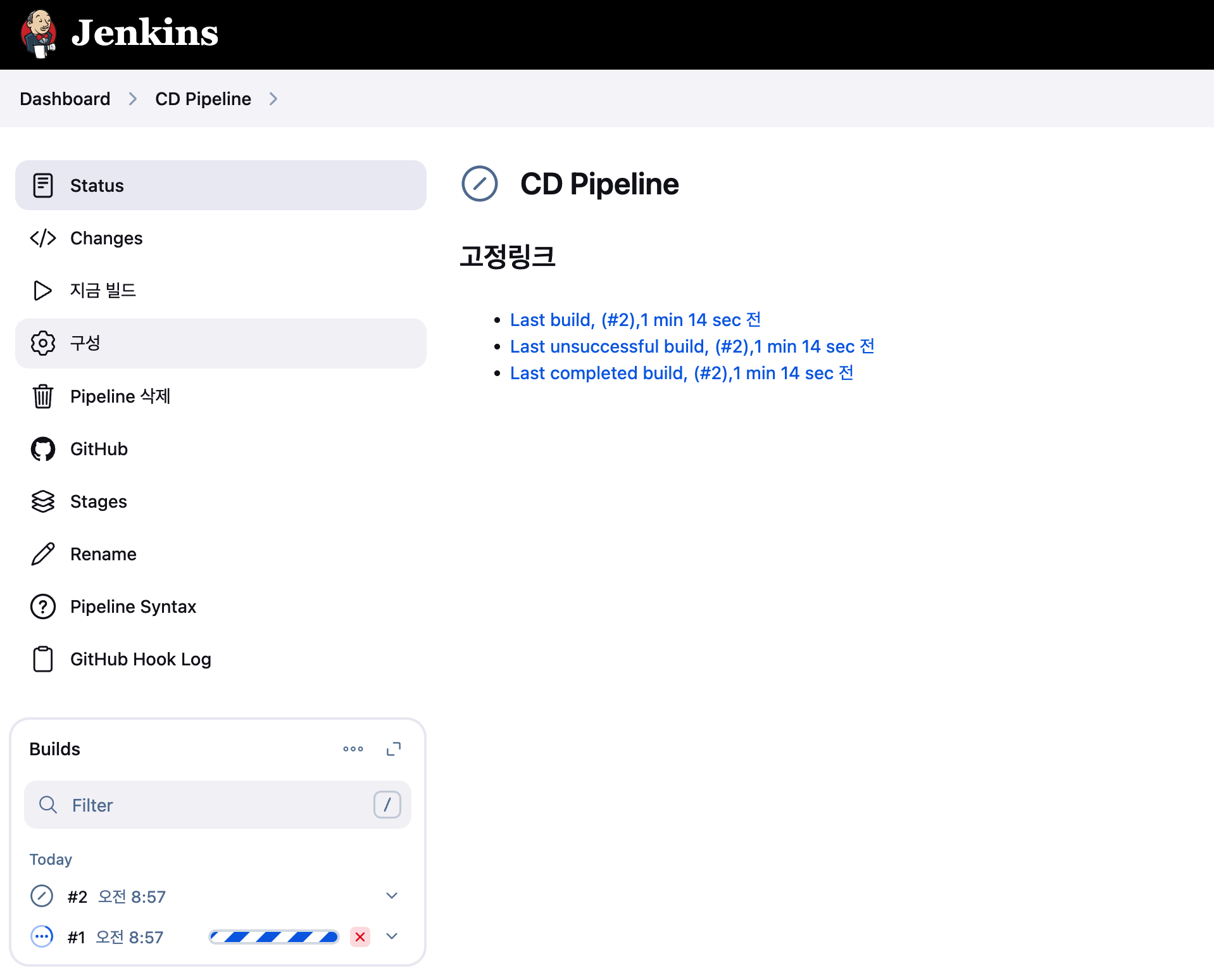Image resolution: width=1214 pixels, height=980 pixels.
Task: Open 구성 configuration page
Action: point(221,343)
